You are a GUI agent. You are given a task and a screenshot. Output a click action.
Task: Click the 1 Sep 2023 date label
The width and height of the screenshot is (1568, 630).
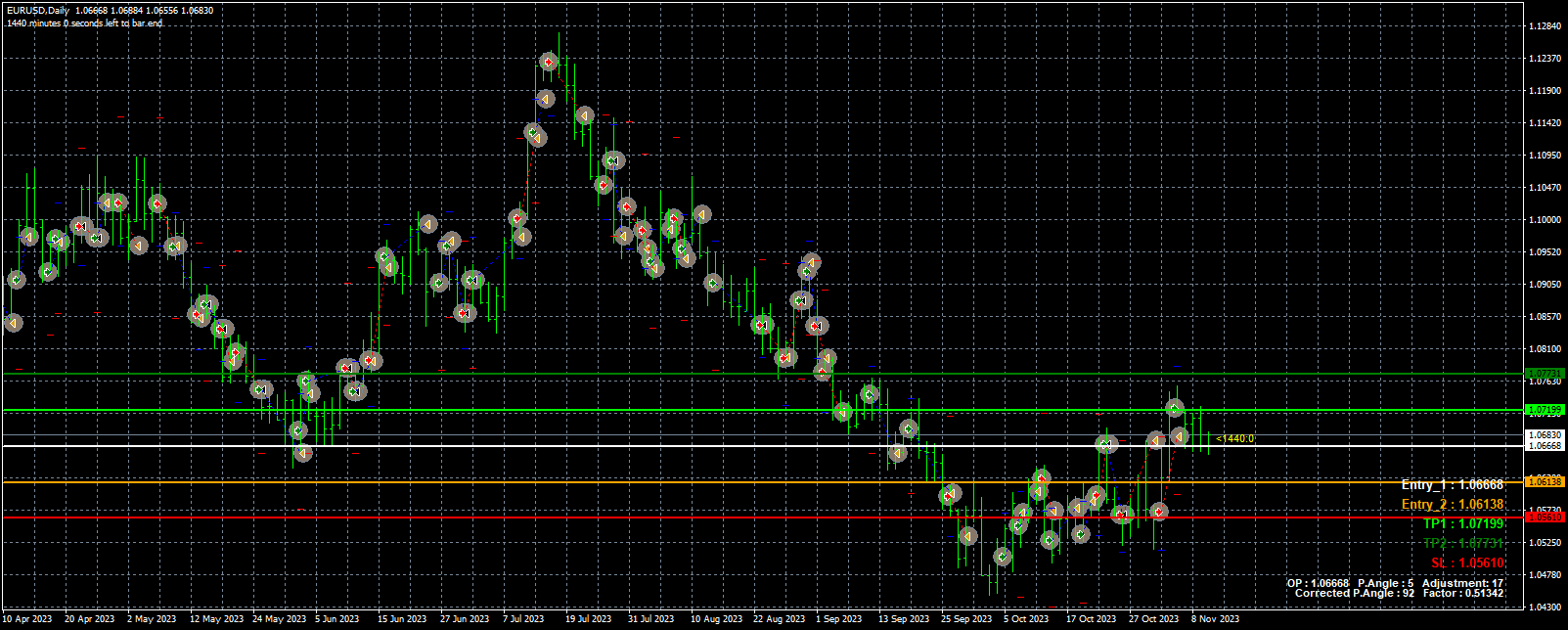pyautogui.click(x=838, y=619)
